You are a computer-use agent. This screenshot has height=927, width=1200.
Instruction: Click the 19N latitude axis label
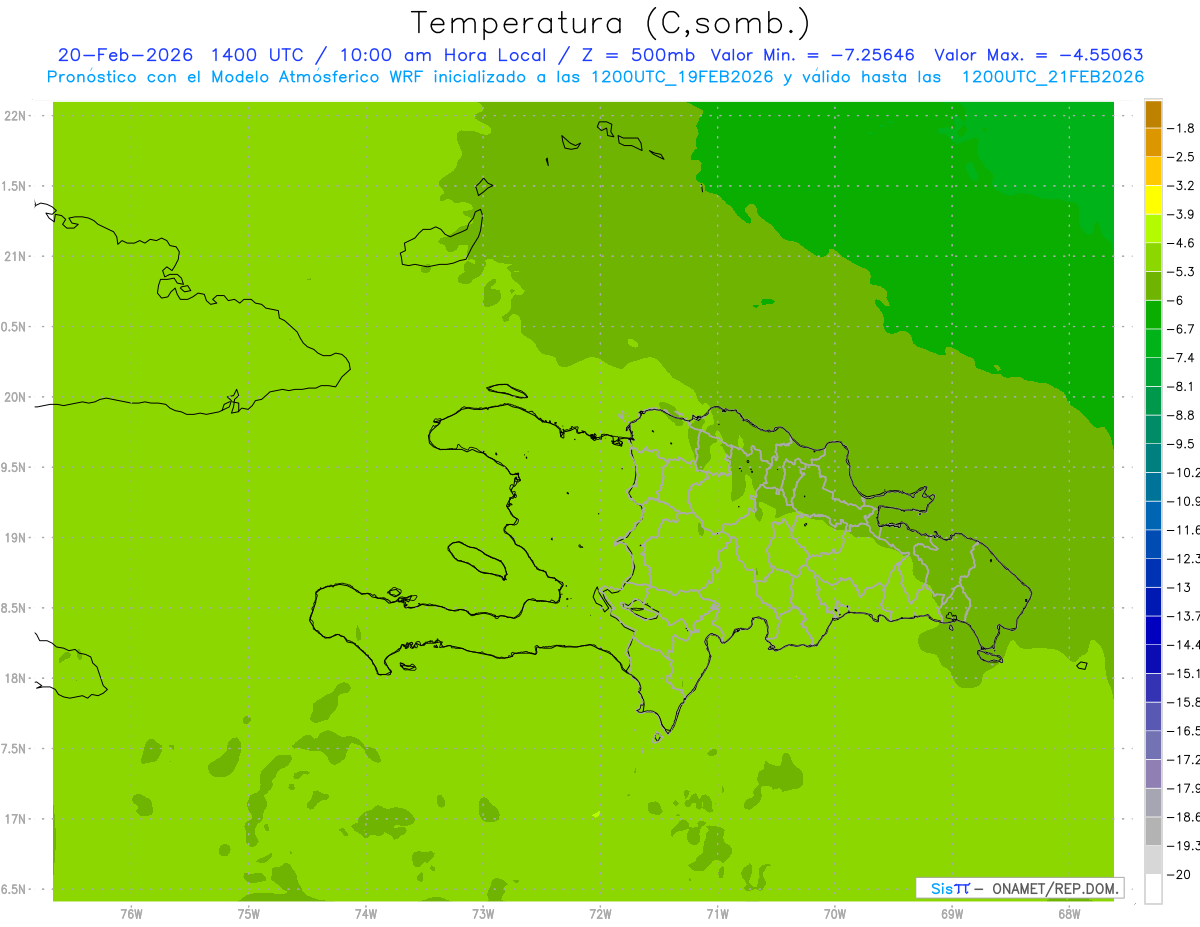(x=14, y=538)
